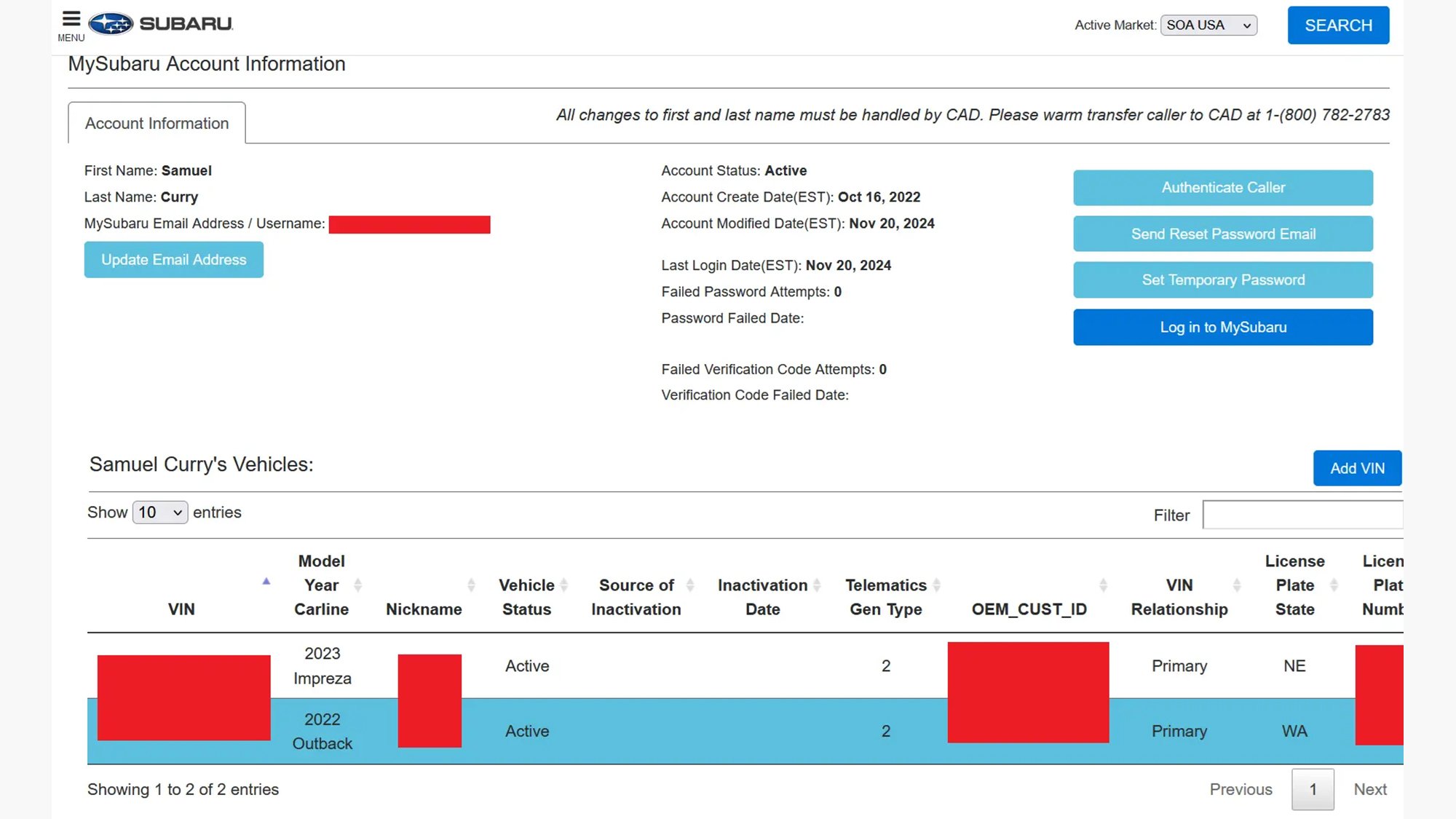1456x819 pixels.
Task: Click Active status in Outback row
Action: 527,732
